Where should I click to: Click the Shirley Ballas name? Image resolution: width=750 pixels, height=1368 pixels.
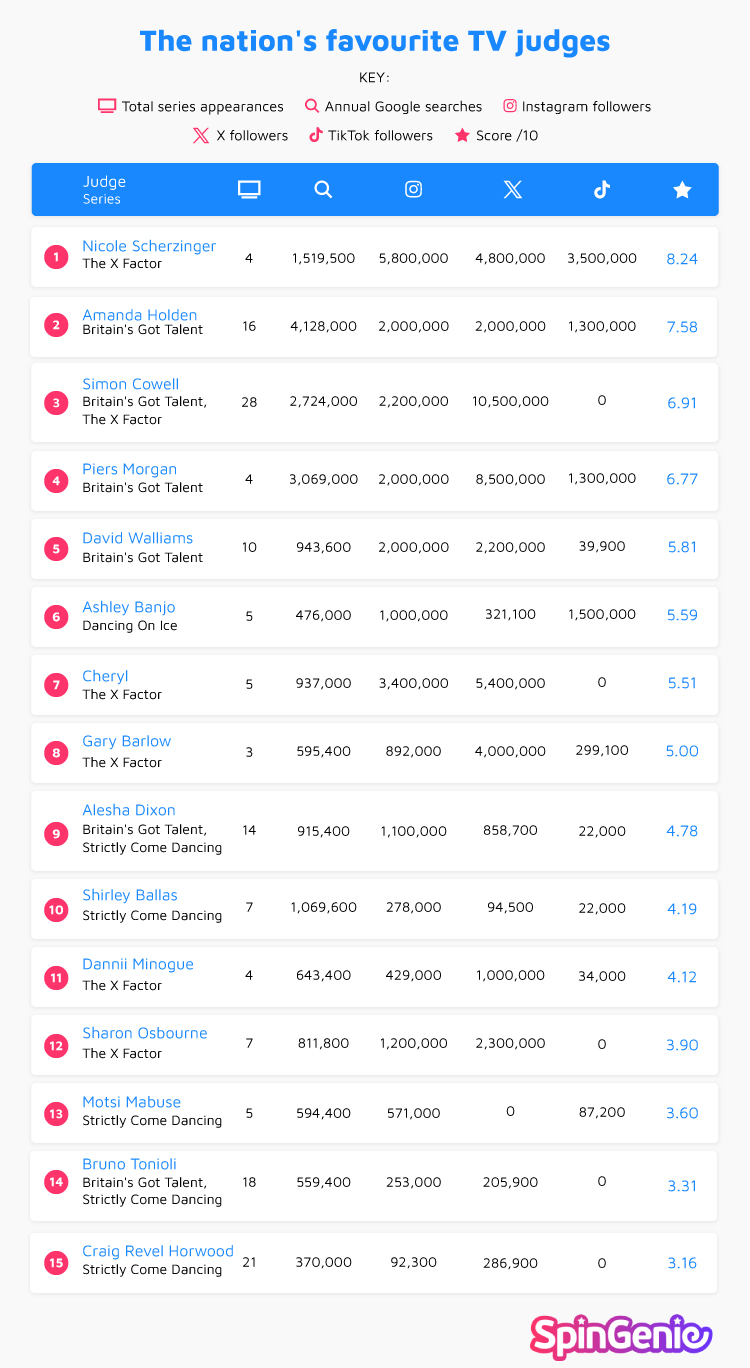pyautogui.click(x=130, y=895)
